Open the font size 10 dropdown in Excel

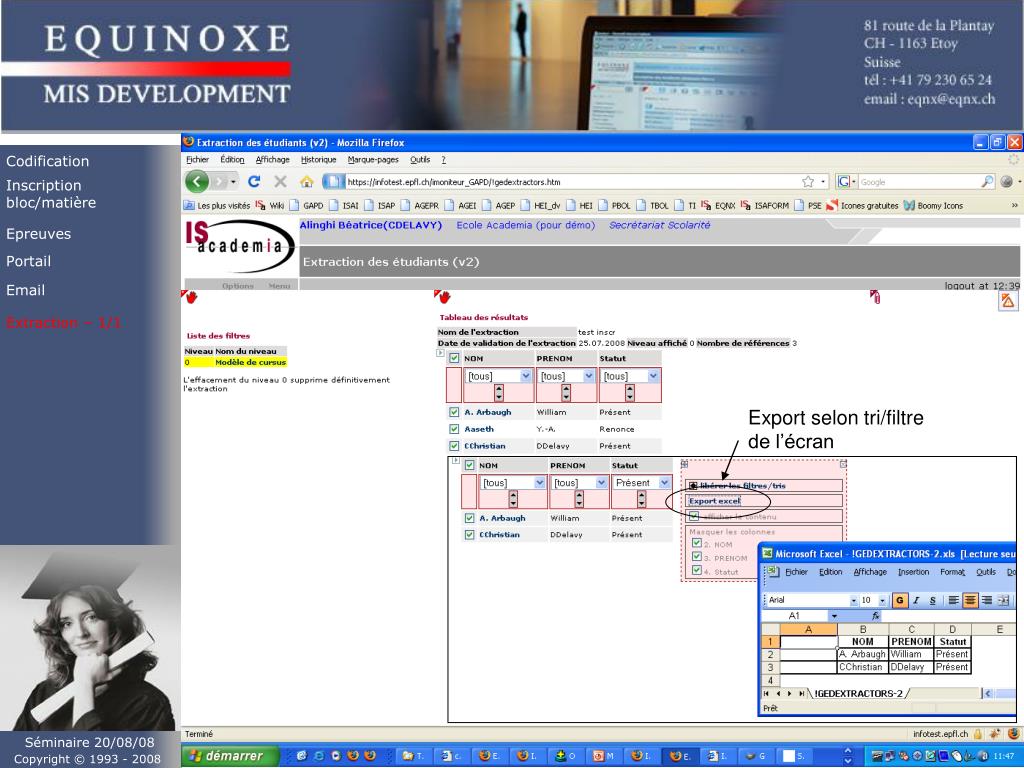point(882,600)
